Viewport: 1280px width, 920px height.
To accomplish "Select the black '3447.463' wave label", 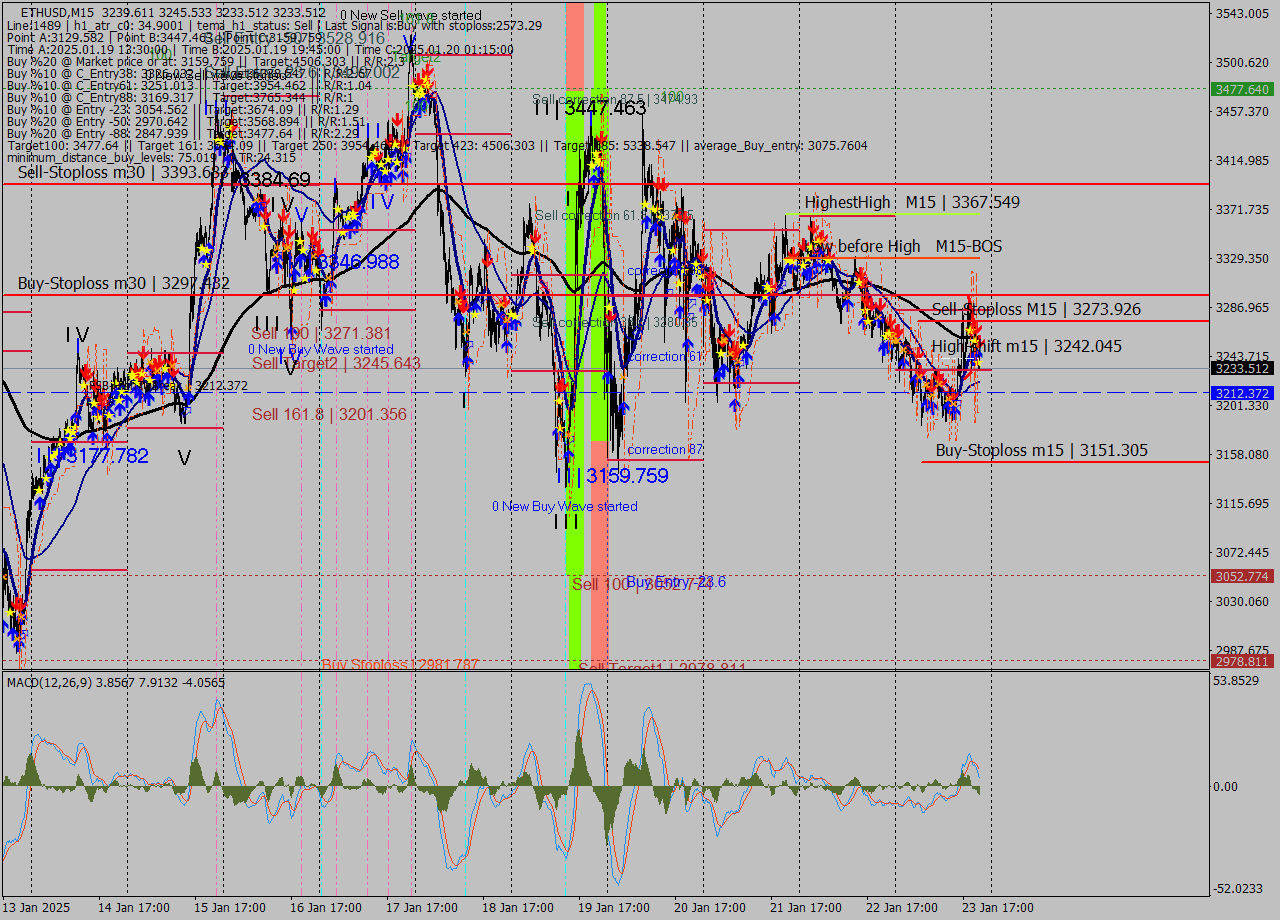I will (605, 108).
